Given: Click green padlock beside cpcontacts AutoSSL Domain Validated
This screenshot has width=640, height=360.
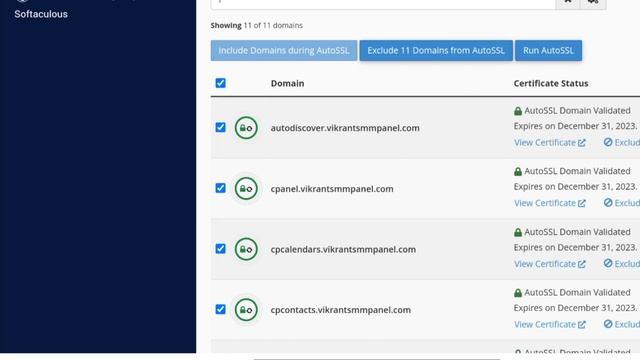Looking at the screenshot, I should pyautogui.click(x=518, y=293).
